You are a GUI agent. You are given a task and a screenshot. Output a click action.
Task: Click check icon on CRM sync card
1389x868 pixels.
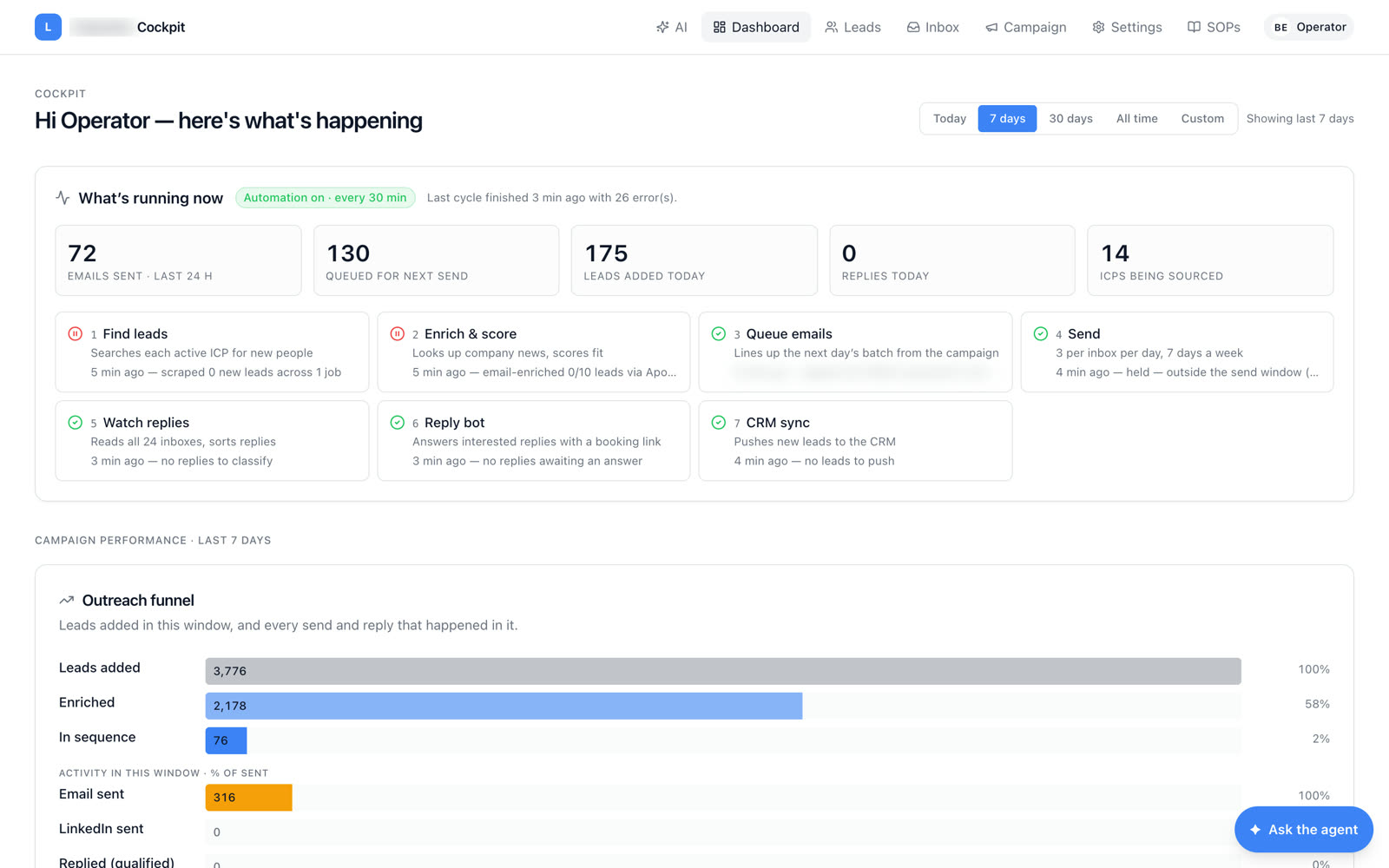[x=719, y=422]
